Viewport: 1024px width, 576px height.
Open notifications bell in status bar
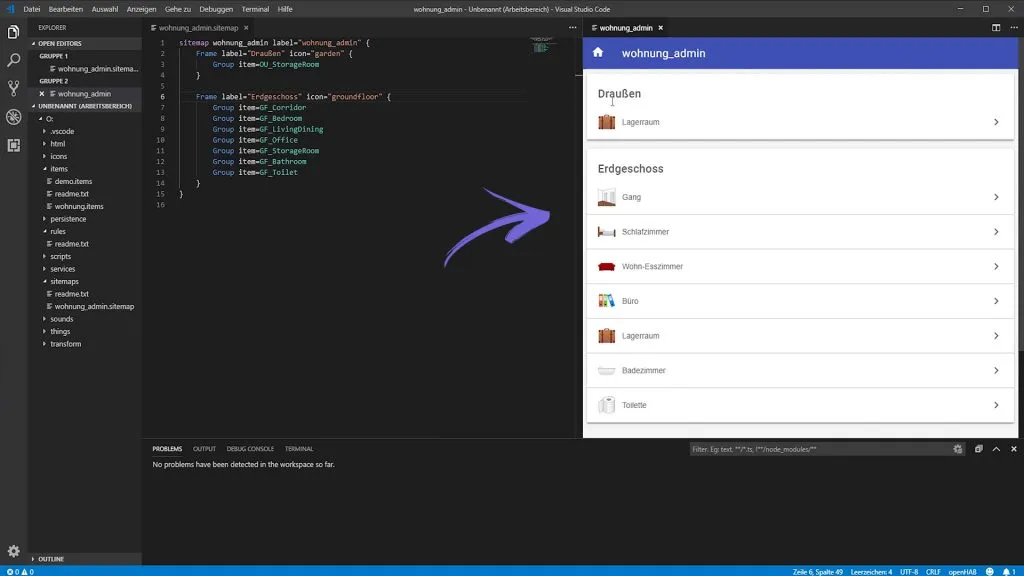click(1008, 571)
